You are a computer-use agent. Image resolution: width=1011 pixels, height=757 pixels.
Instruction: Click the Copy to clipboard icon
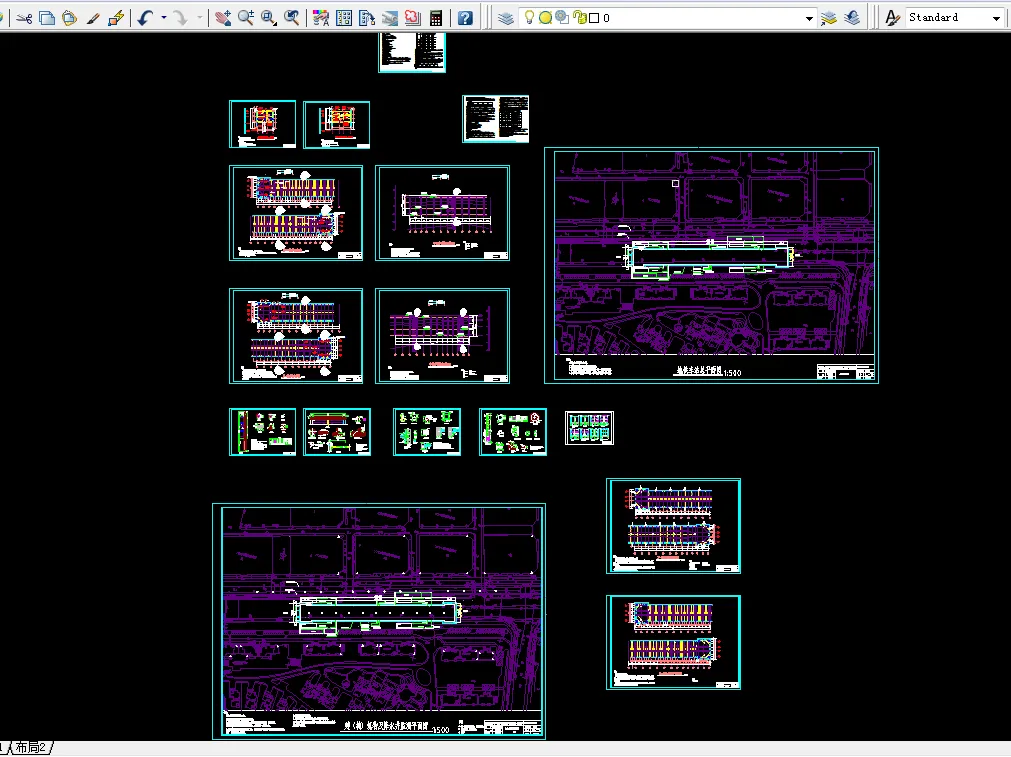click(47, 18)
